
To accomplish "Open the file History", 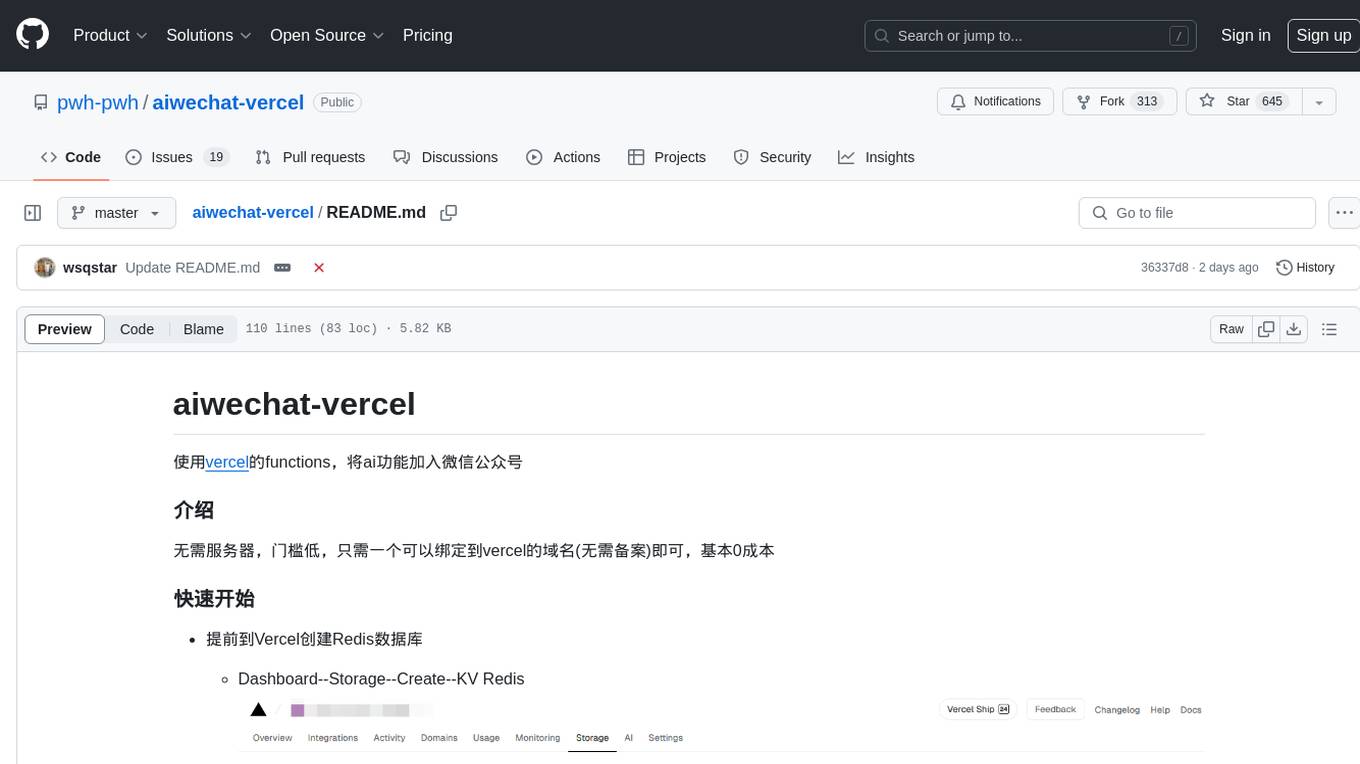I will pyautogui.click(x=1305, y=268).
